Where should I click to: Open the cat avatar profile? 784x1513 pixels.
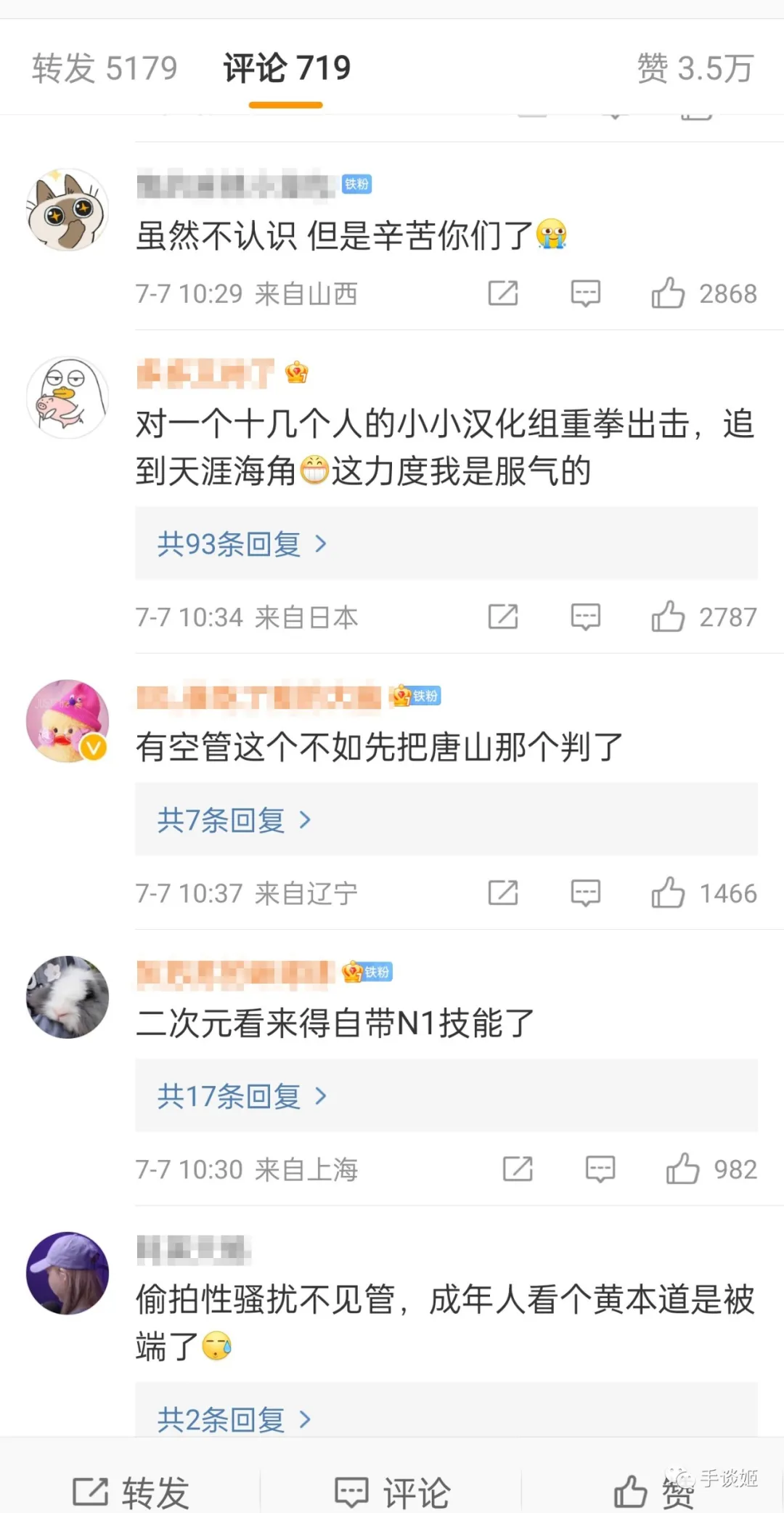[68, 210]
